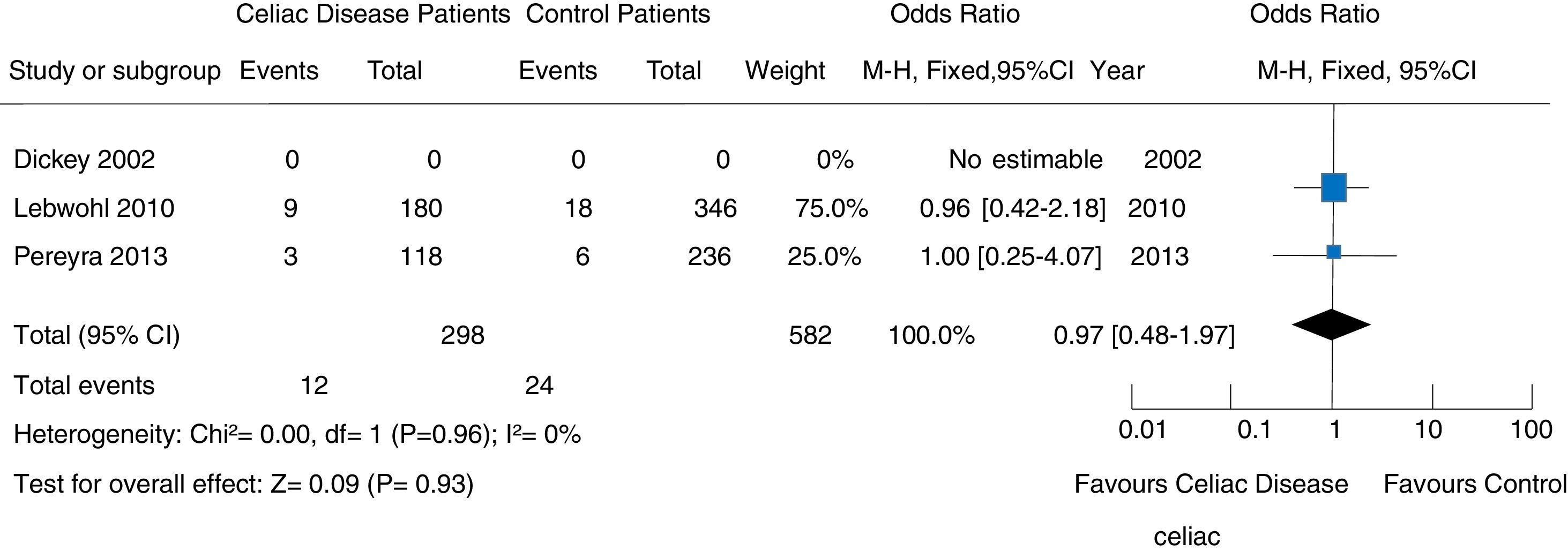Click the 'Control Patients' group header
The width and height of the screenshot is (1568, 551).
tap(618, 14)
